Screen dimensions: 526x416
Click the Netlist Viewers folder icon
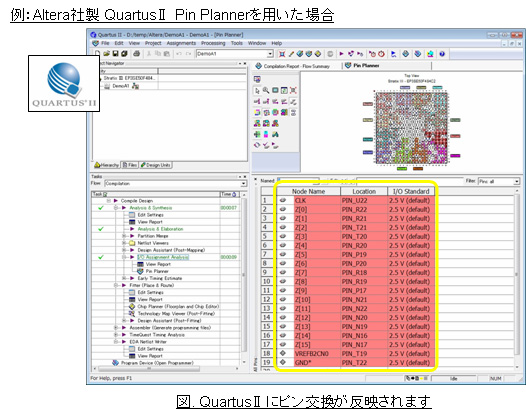pos(132,243)
